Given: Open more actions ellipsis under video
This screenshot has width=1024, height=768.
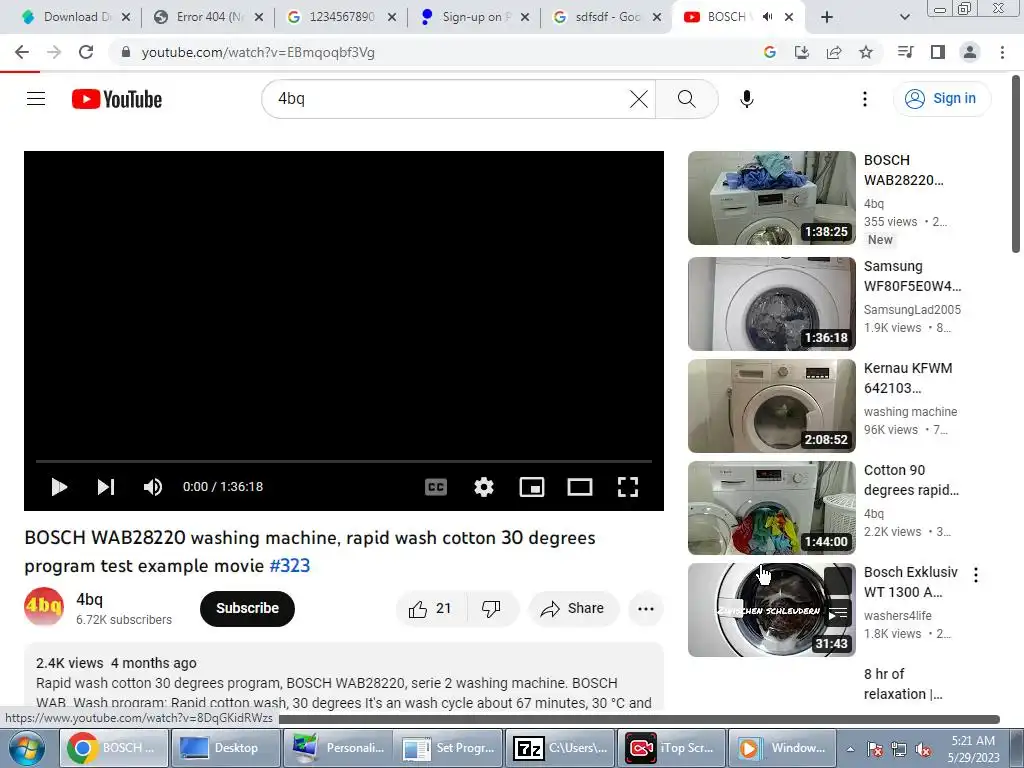Looking at the screenshot, I should (x=646, y=609).
